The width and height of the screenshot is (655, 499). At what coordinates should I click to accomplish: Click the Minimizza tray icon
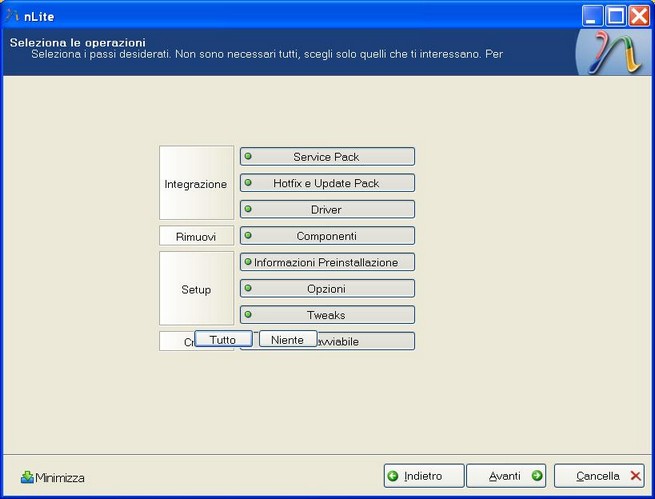click(53, 478)
